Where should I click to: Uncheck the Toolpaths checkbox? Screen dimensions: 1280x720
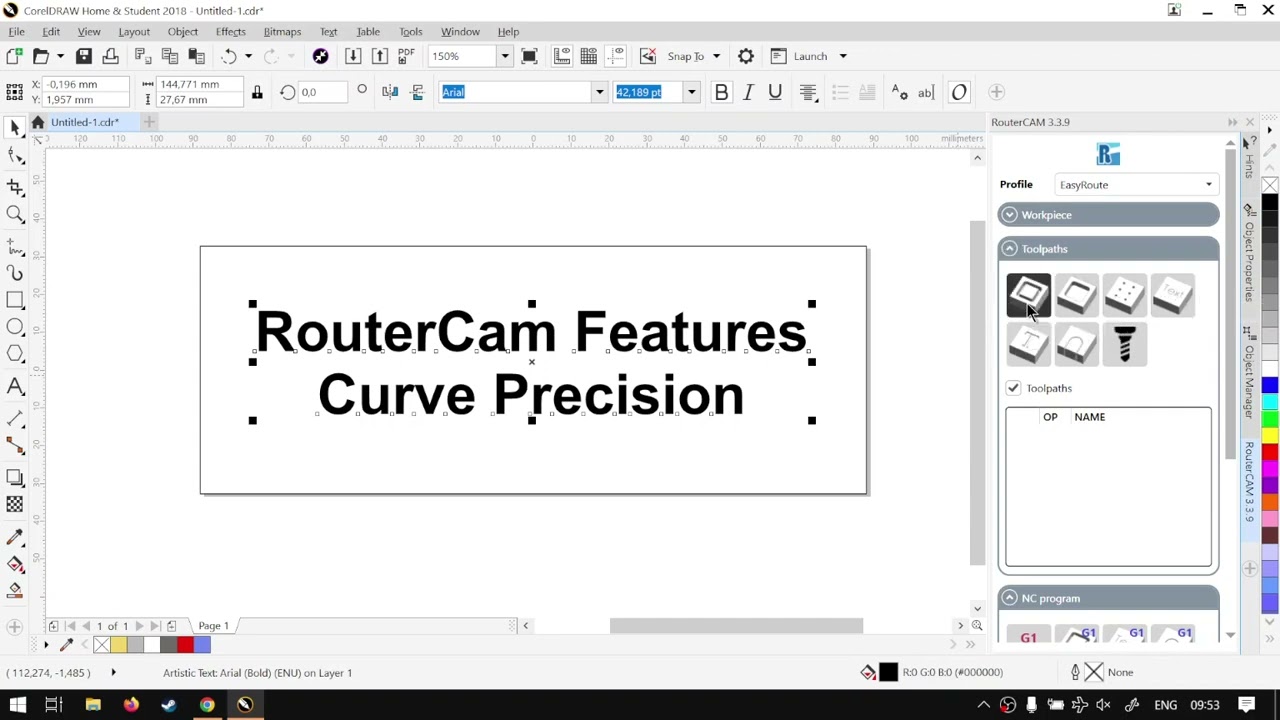coord(1013,388)
